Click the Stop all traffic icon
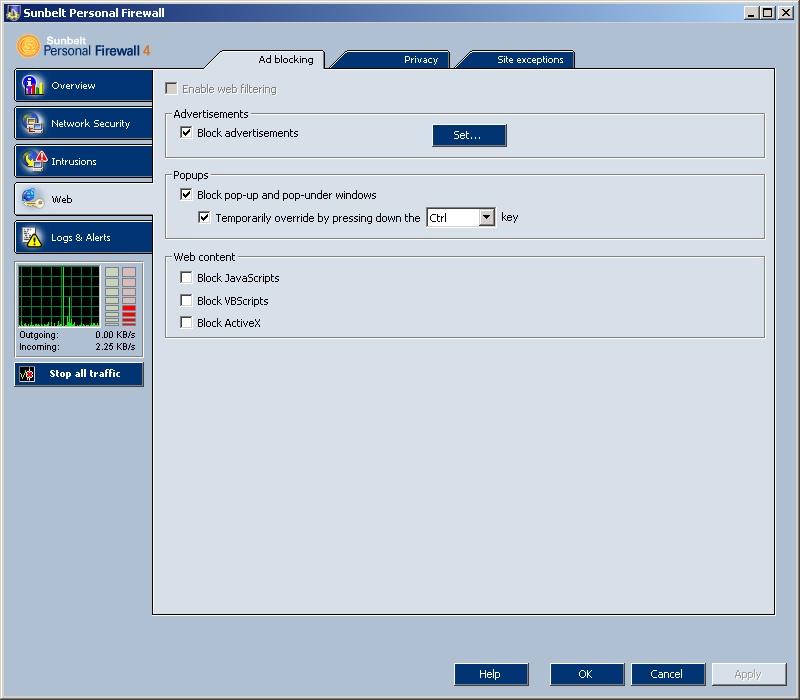Screen dimensions: 800x700 (x=28, y=374)
